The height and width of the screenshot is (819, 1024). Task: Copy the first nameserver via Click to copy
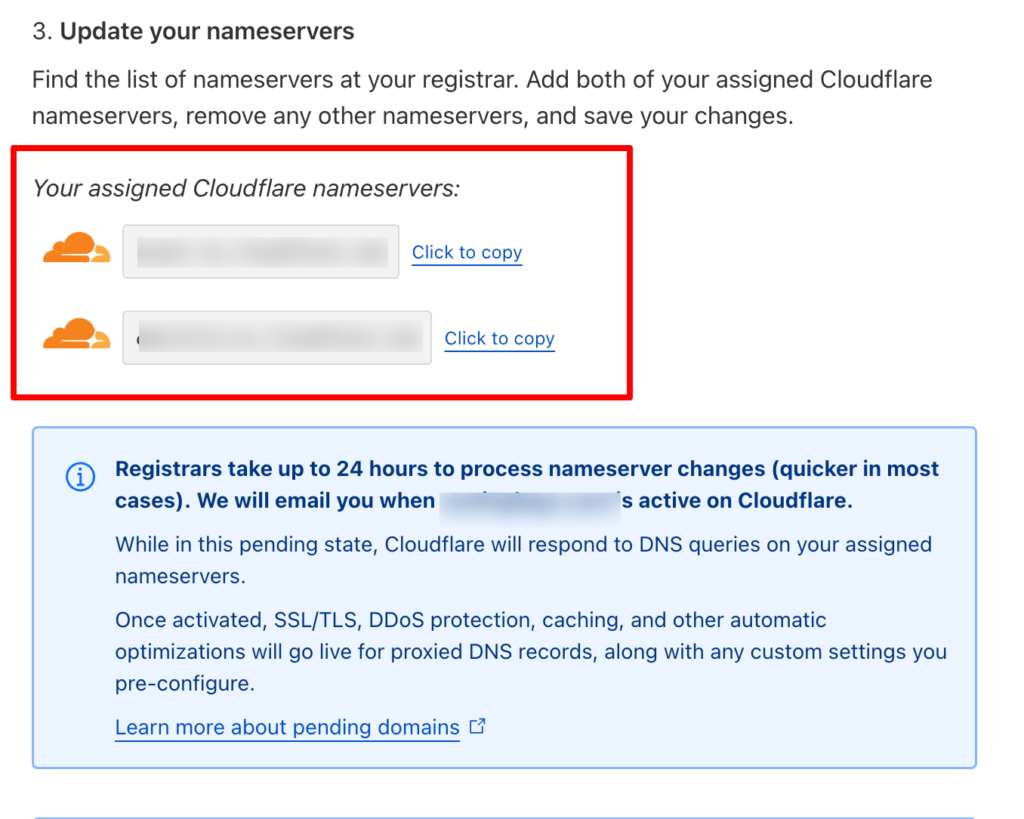click(467, 252)
